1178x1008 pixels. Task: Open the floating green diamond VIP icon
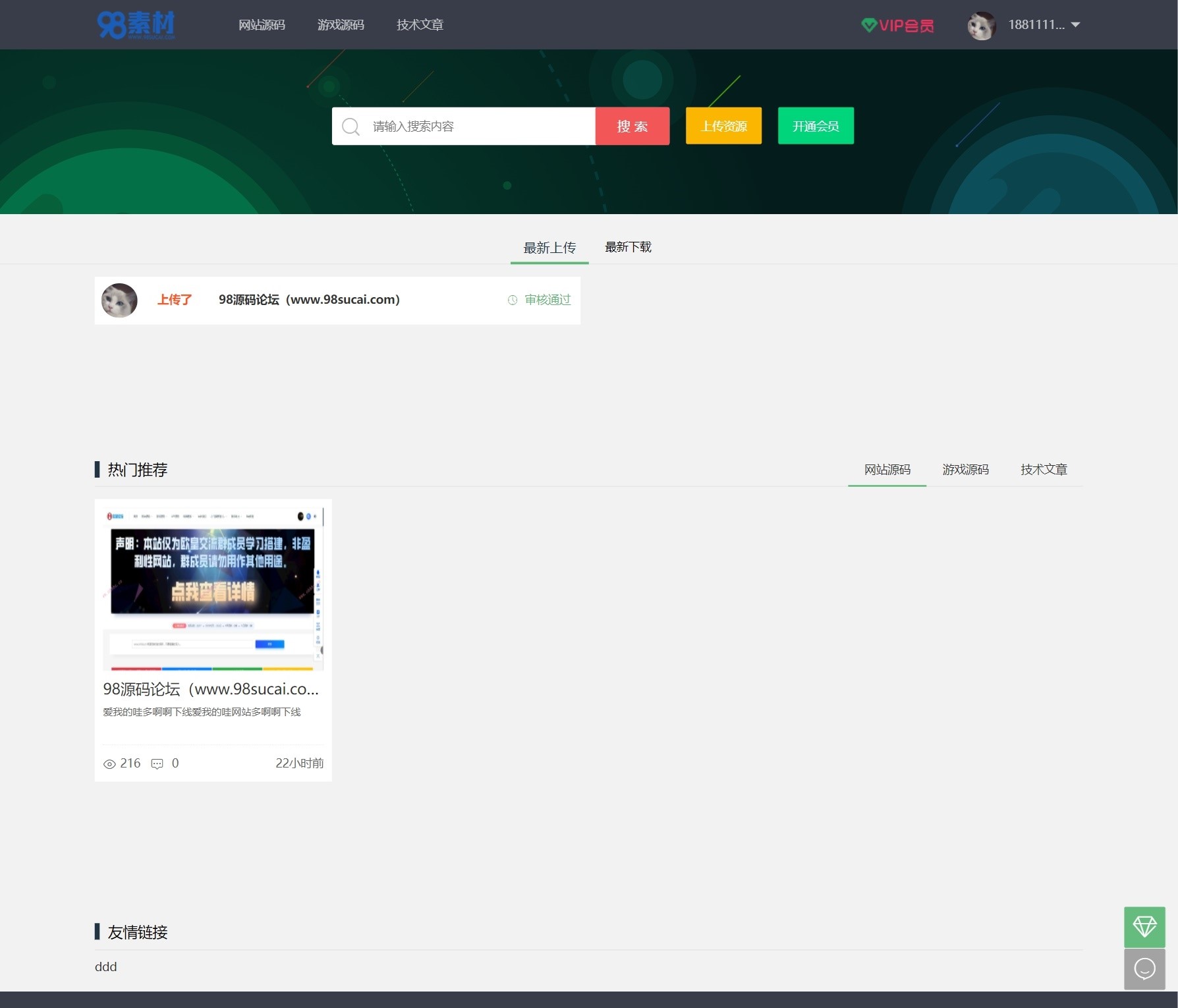click(1144, 926)
